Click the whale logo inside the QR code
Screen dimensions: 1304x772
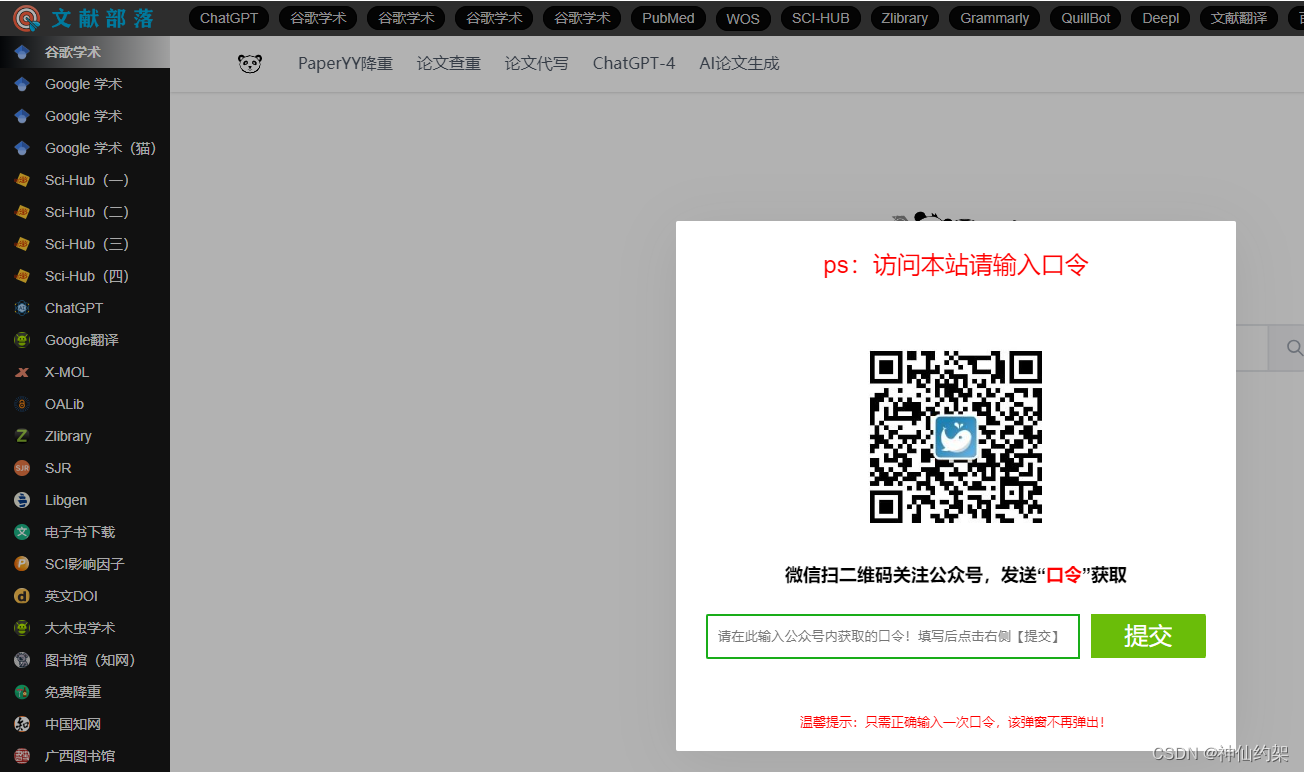click(x=956, y=437)
